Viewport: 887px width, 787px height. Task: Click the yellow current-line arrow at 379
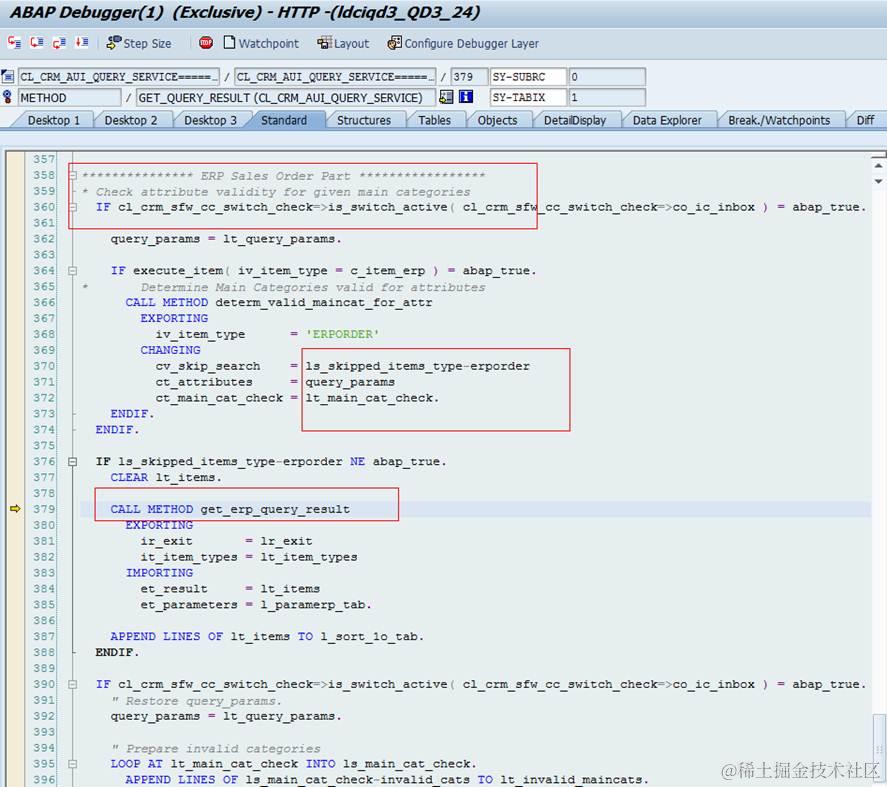[x=15, y=509]
